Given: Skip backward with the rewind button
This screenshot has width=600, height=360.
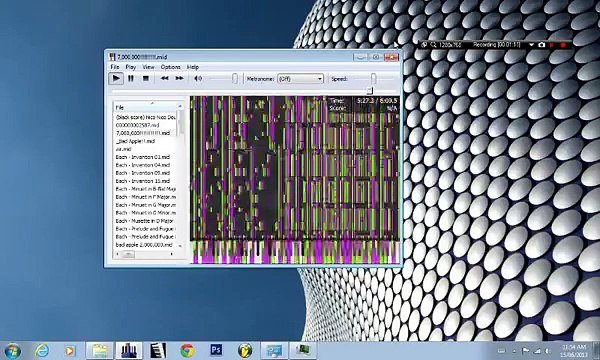Looking at the screenshot, I should tap(165, 79).
